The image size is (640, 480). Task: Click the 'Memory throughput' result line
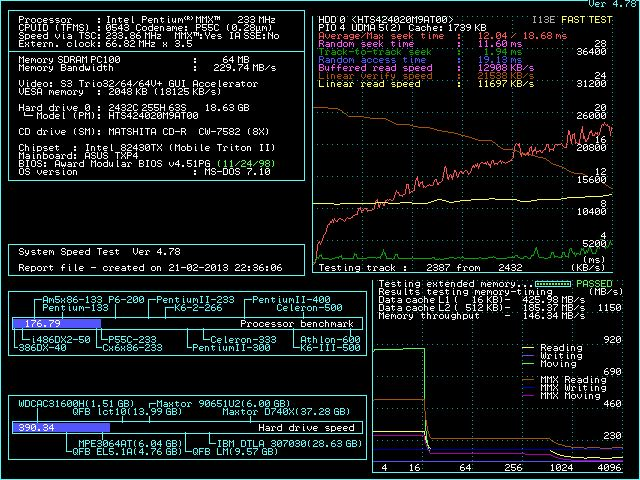click(482, 316)
